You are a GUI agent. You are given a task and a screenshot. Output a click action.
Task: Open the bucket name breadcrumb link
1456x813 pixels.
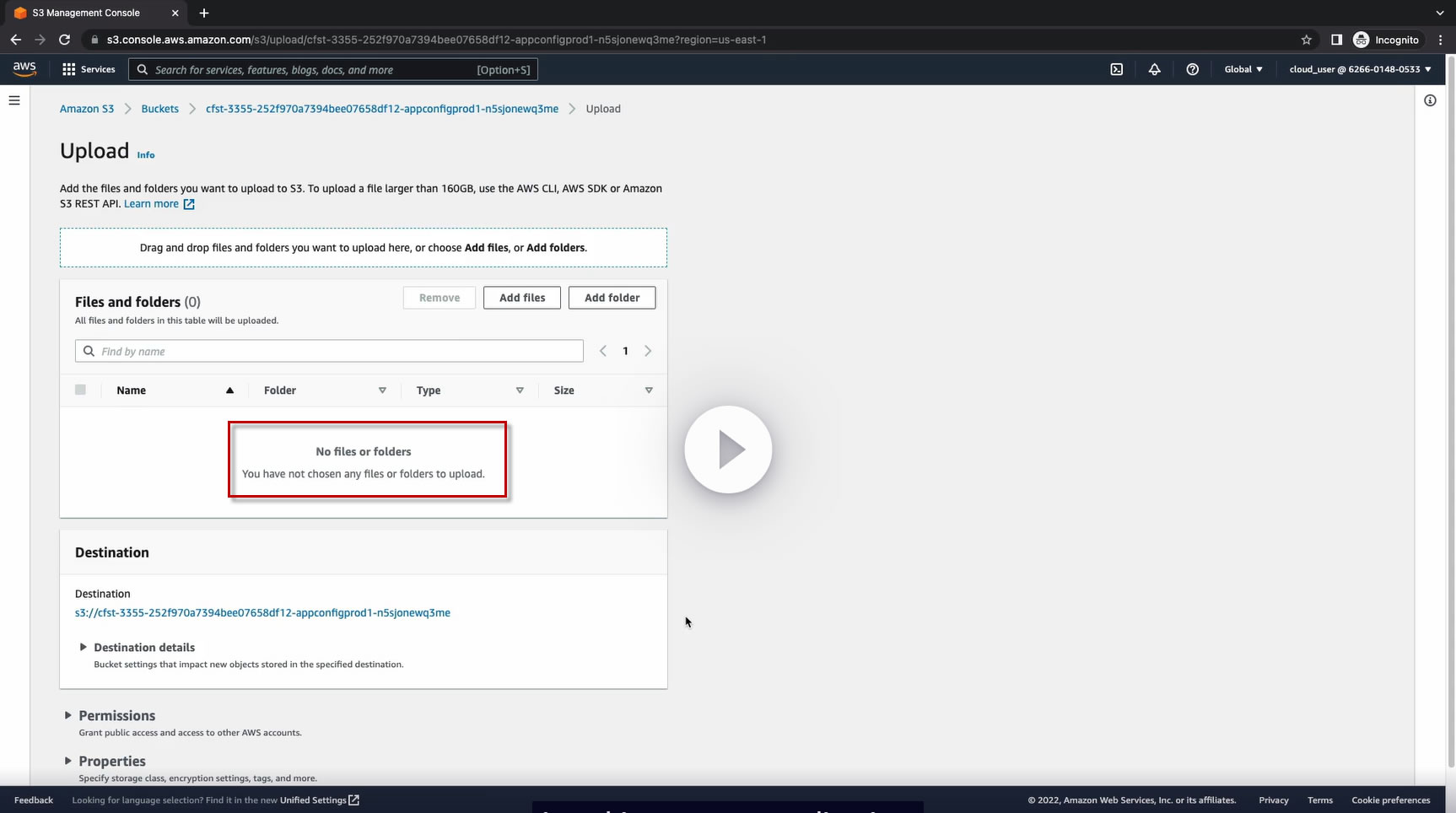pos(382,109)
